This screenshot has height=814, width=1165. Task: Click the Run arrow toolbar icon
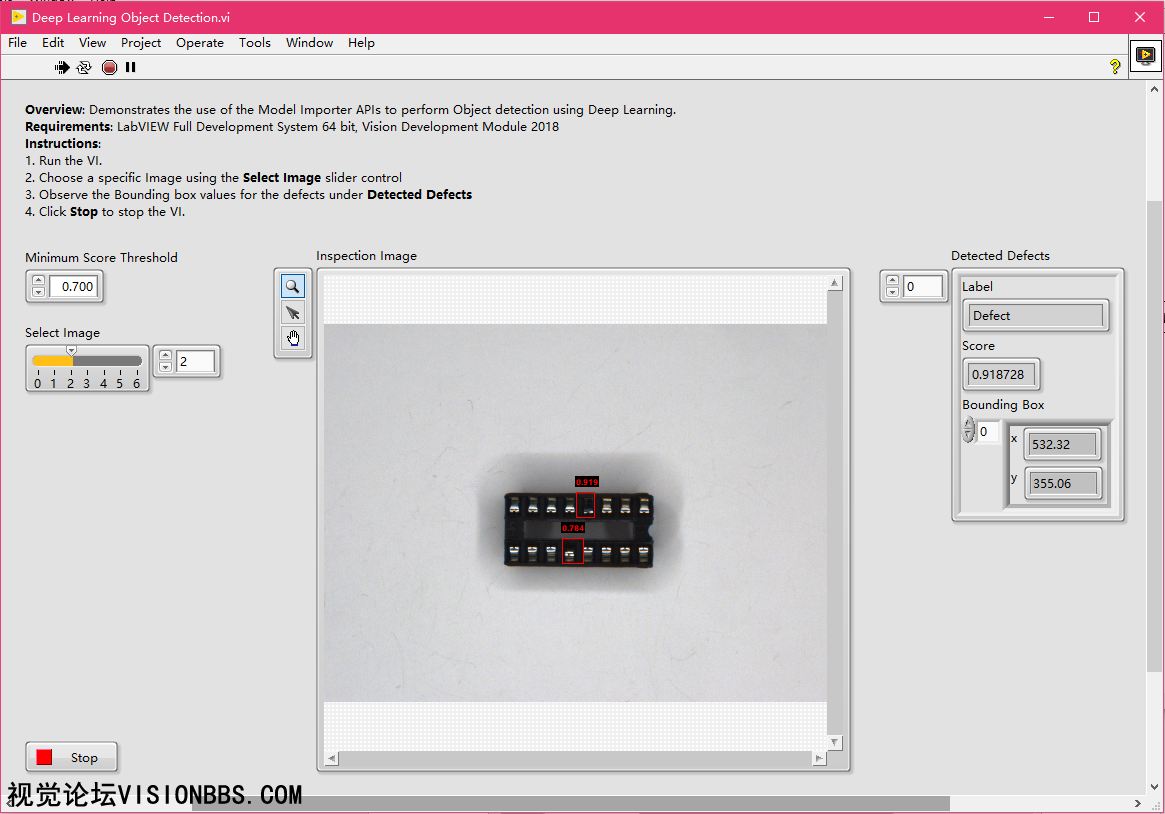pos(62,67)
